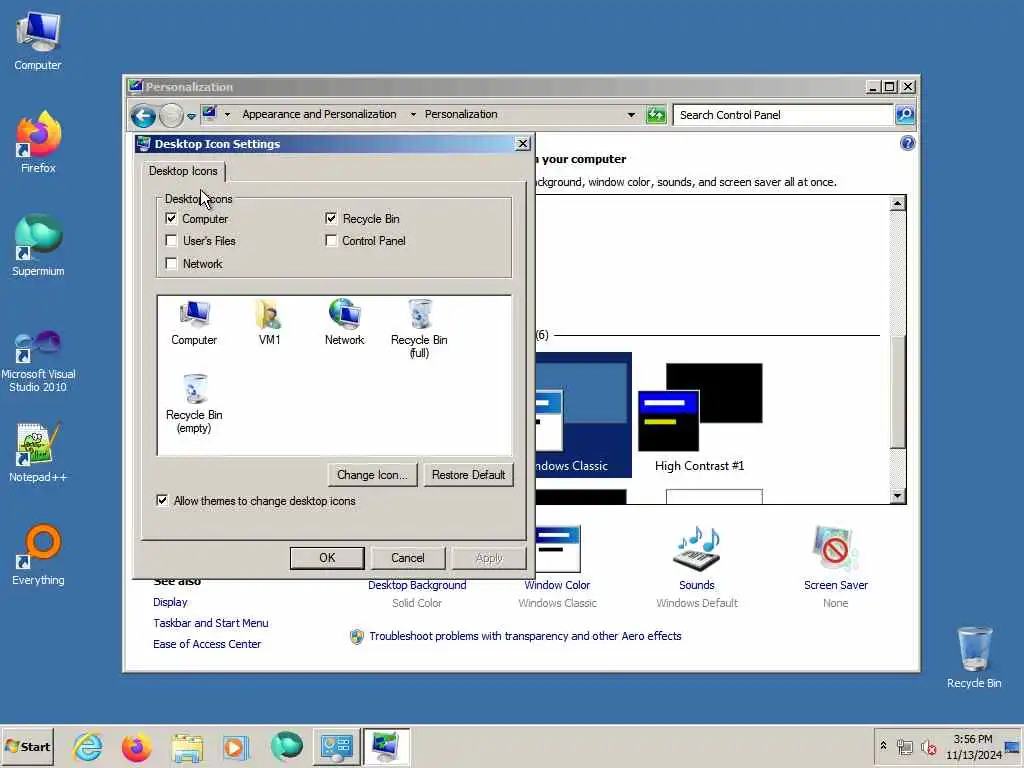This screenshot has width=1024, height=768.
Task: Uncheck the Recycle Bin checkbox
Action: coord(331,218)
